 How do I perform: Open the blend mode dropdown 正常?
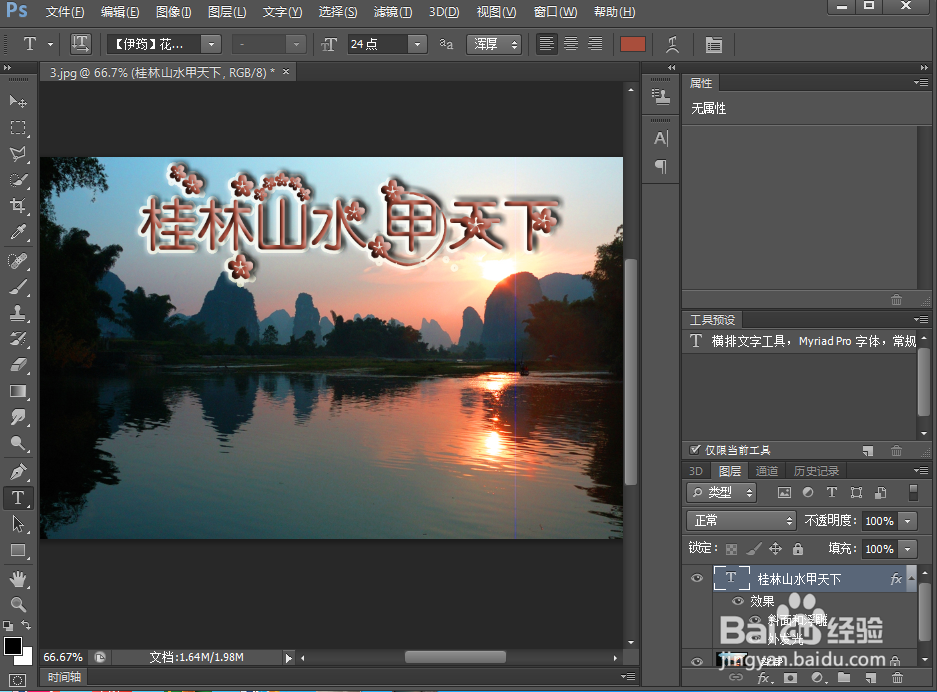pos(742,520)
